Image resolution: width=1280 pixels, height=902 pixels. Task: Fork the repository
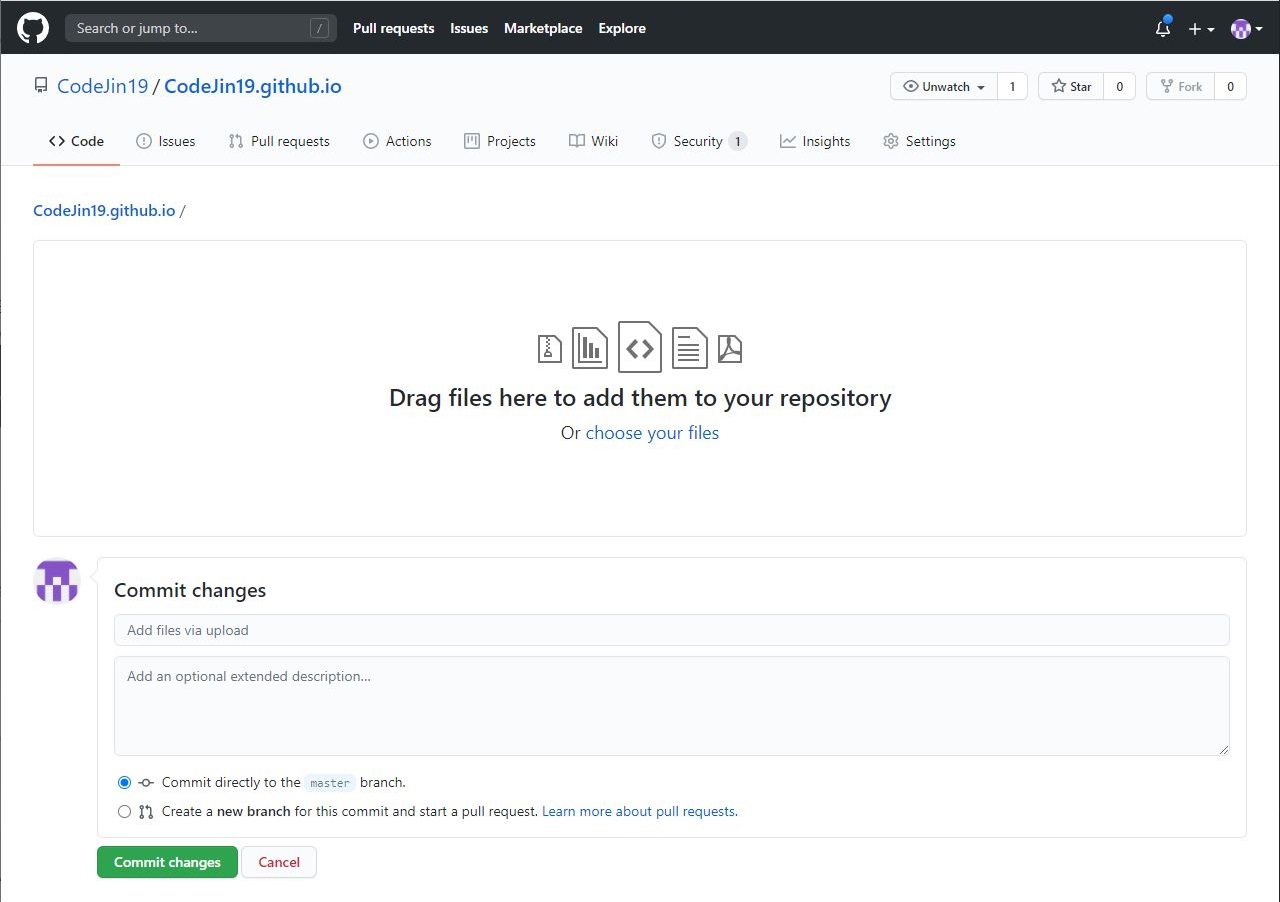click(1181, 87)
